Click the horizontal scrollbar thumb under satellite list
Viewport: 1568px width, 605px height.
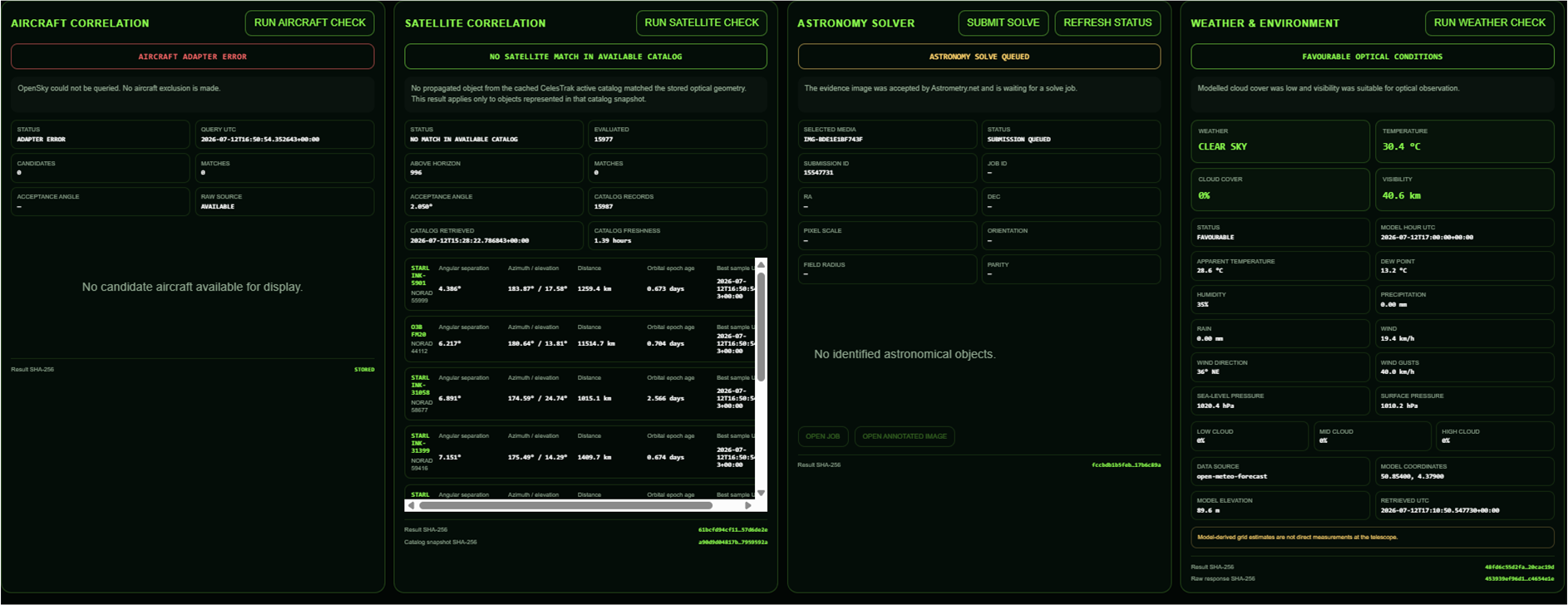[x=565, y=505]
